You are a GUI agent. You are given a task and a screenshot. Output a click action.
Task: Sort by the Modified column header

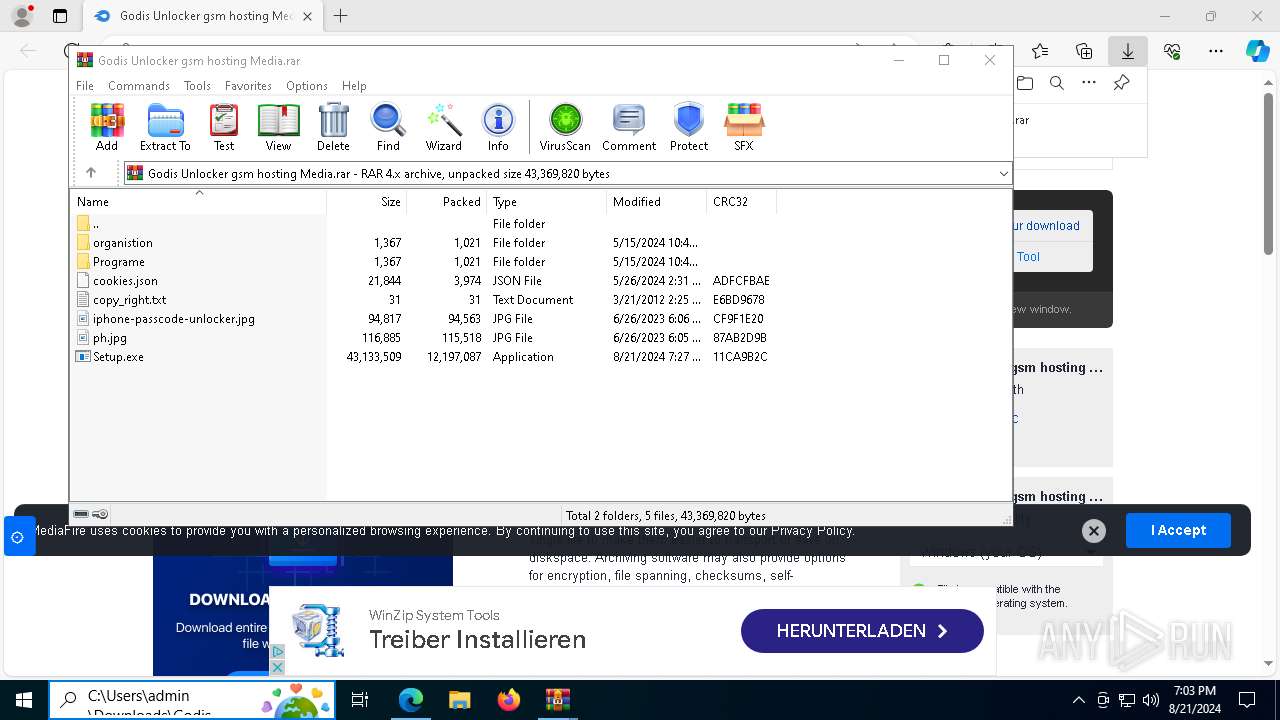click(x=657, y=201)
